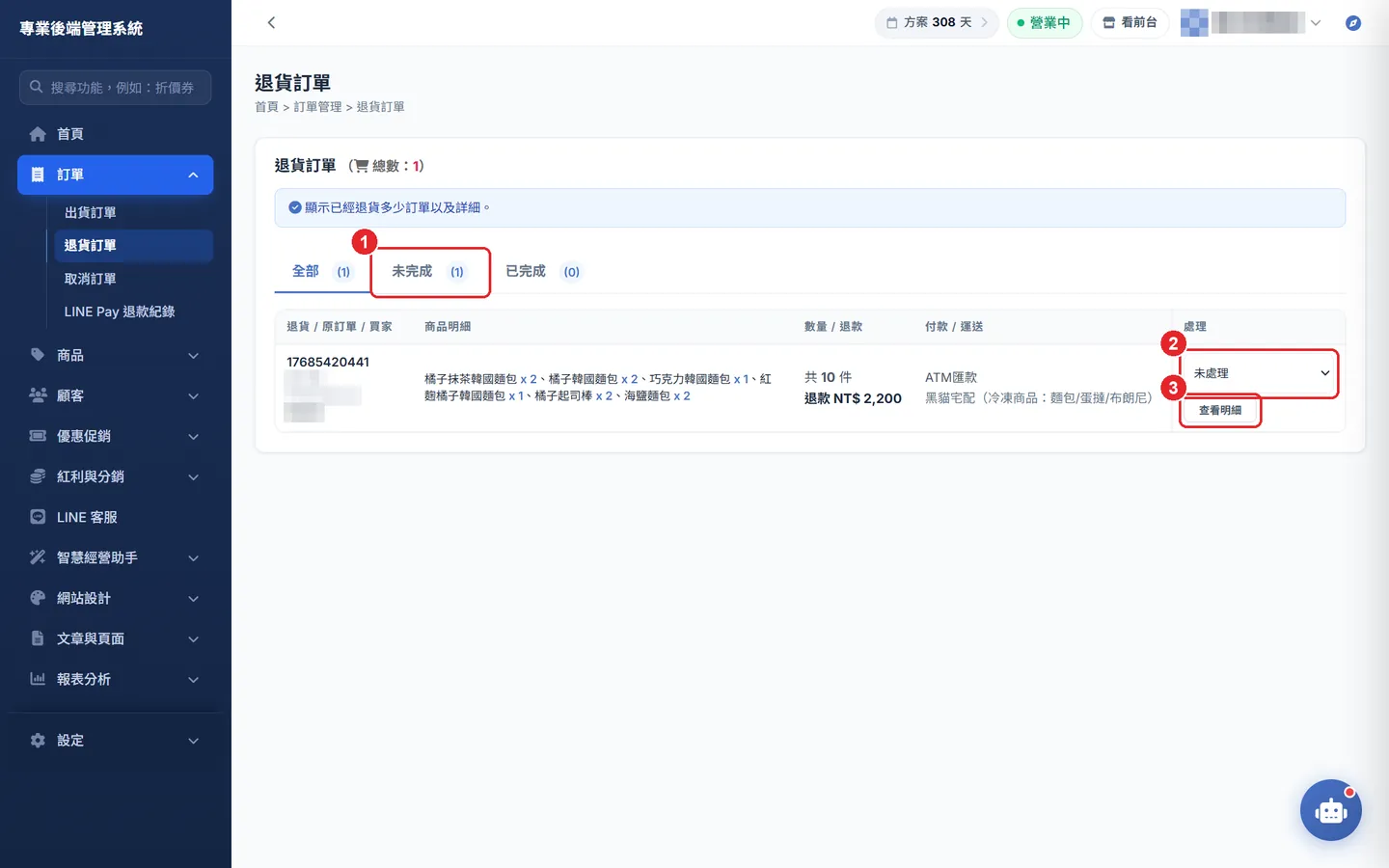Click the ticket icon beside 優惠促銷
Image resolution: width=1389 pixels, height=868 pixels.
pyautogui.click(x=38, y=436)
